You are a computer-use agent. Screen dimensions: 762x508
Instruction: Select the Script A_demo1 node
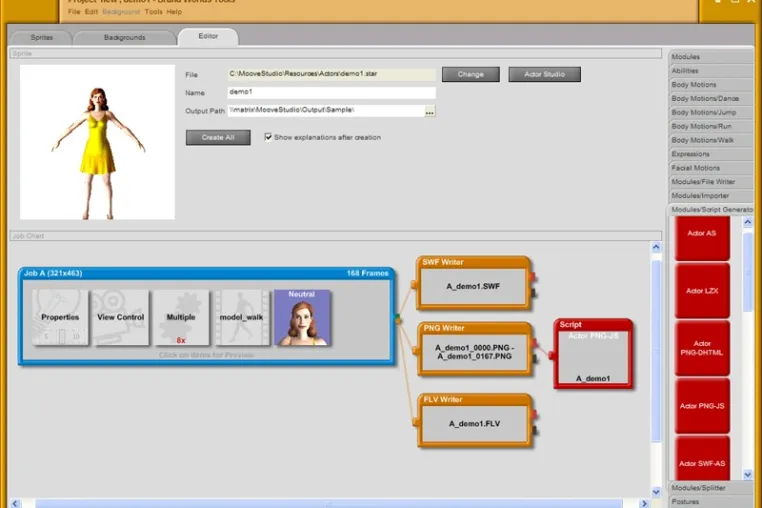coord(593,353)
